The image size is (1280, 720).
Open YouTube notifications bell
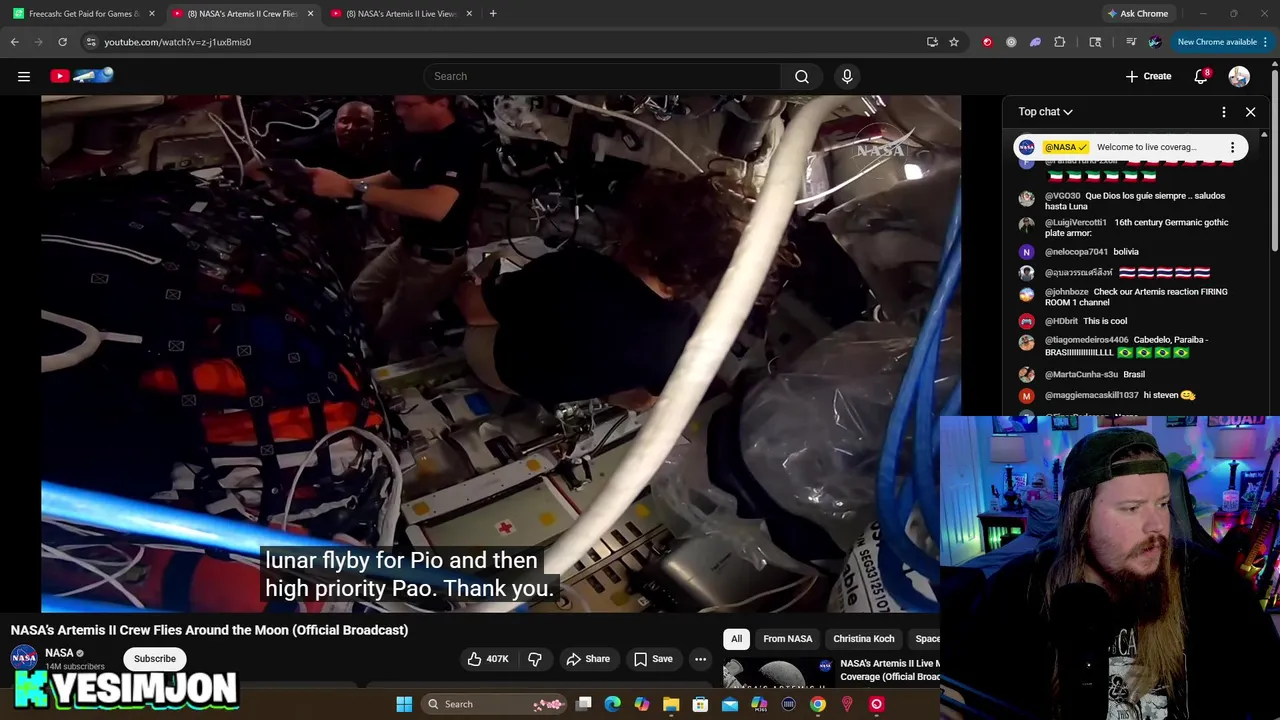1202,76
